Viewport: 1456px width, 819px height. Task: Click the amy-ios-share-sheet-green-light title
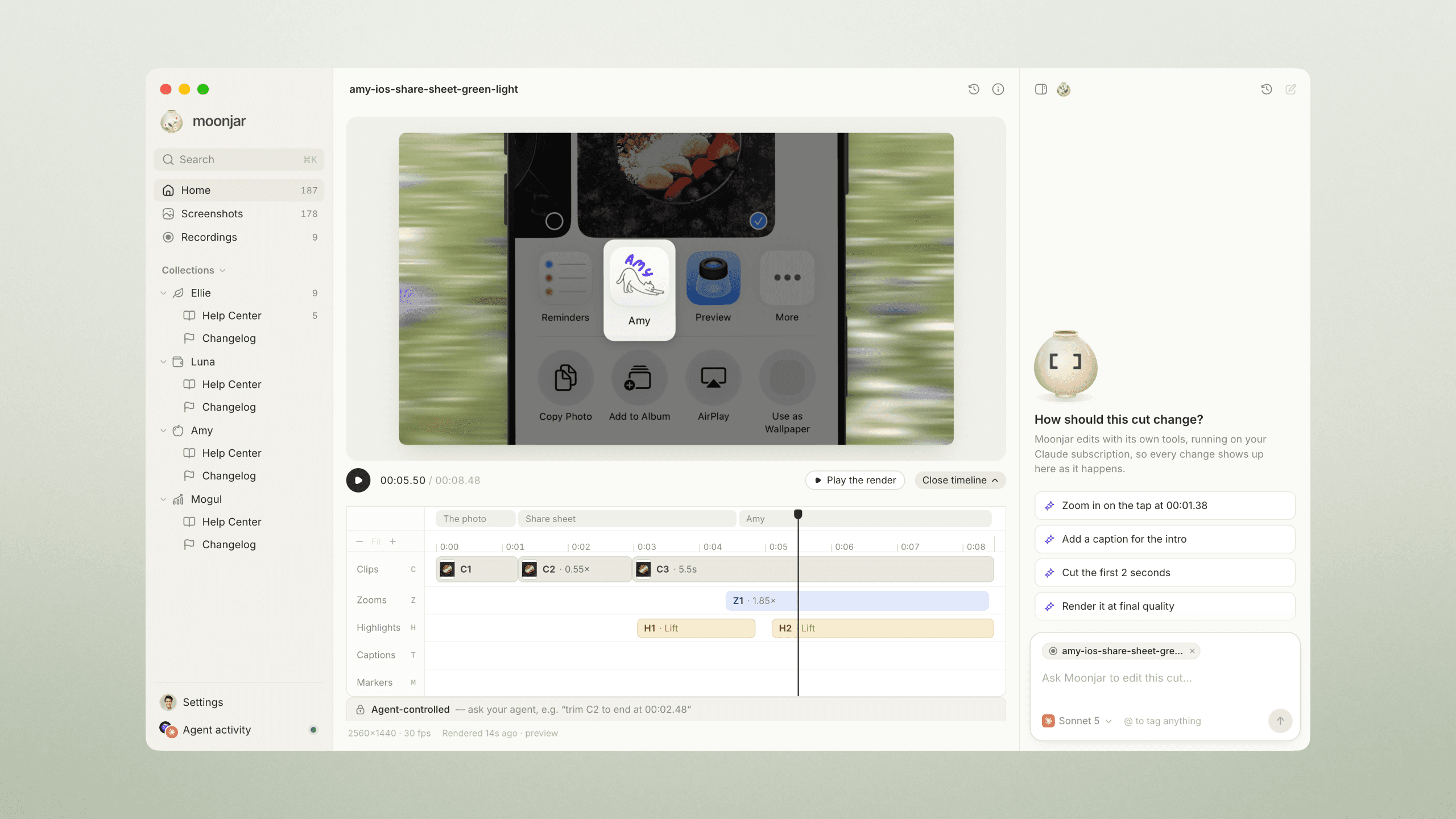point(433,89)
